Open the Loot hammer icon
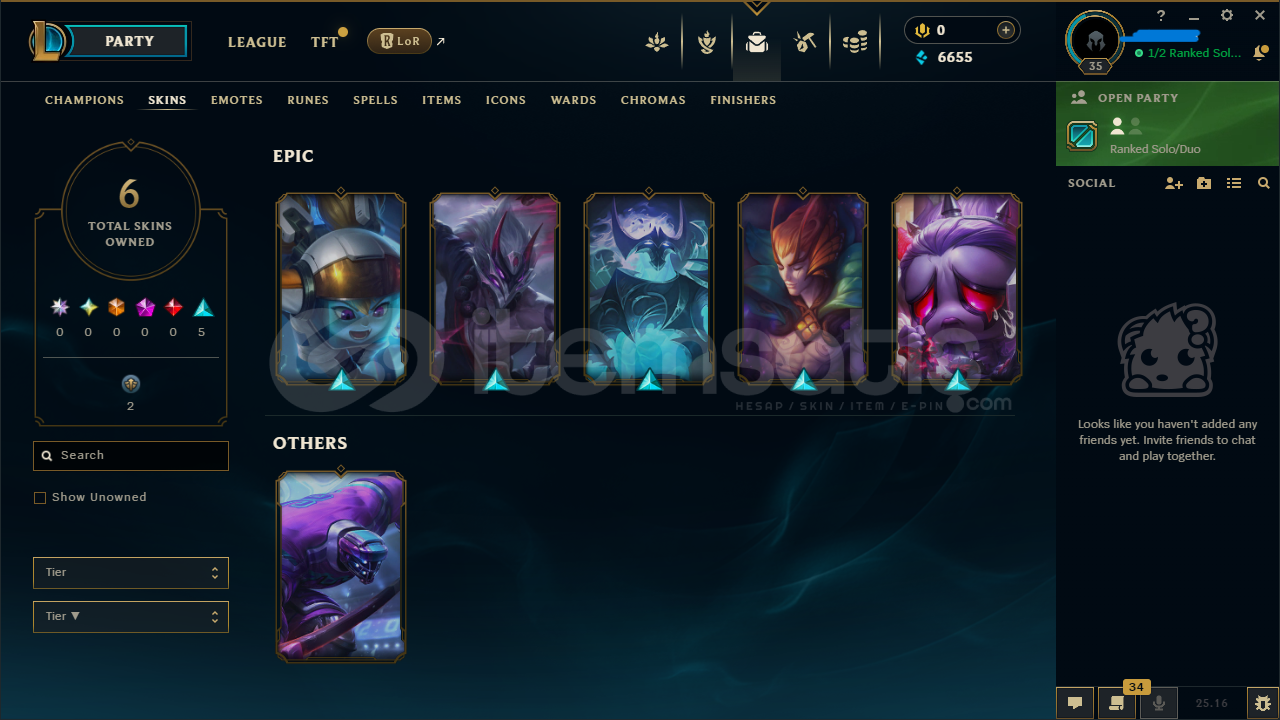Image resolution: width=1280 pixels, height=720 pixels. click(805, 42)
